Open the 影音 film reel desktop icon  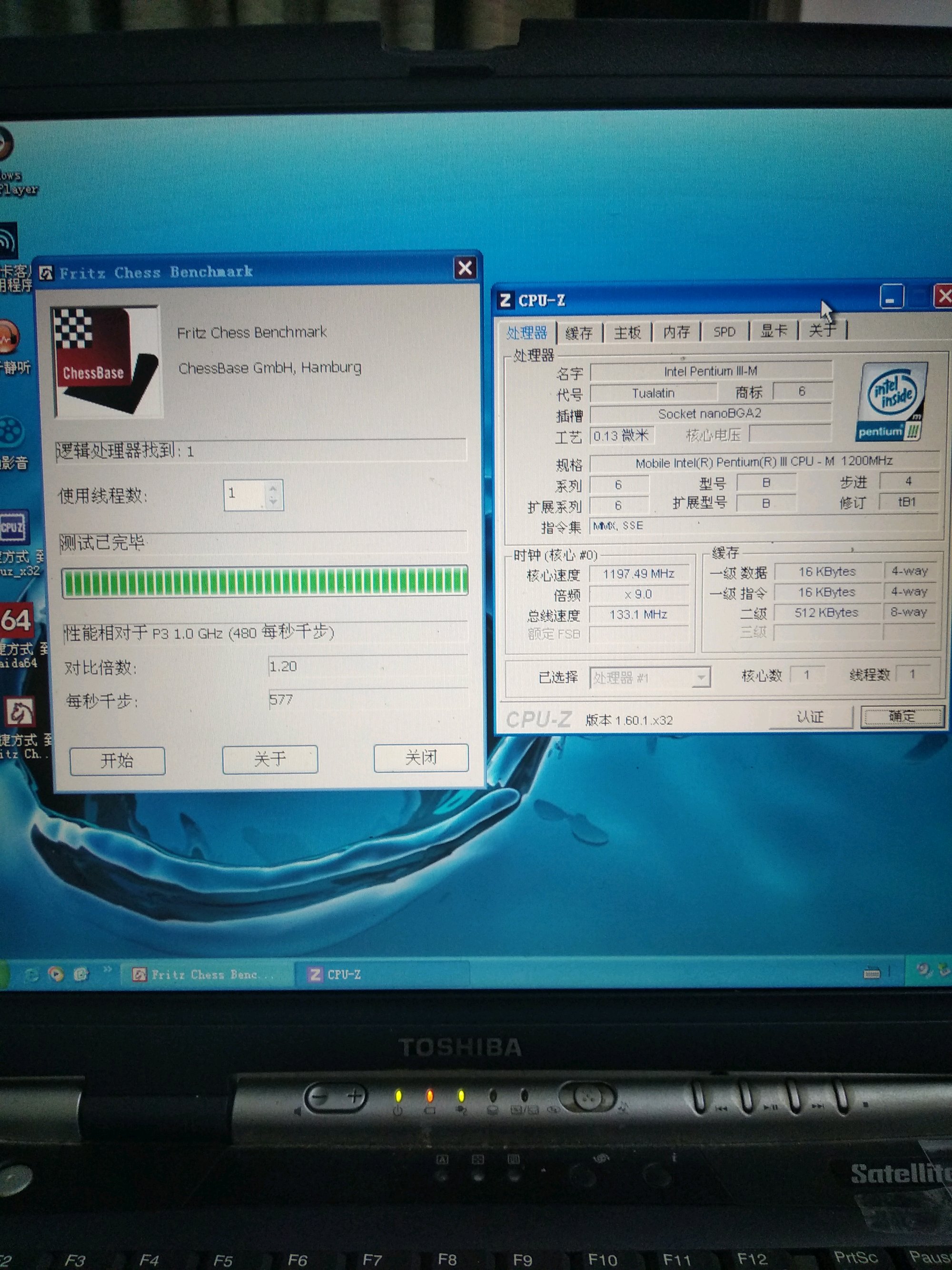[11, 432]
